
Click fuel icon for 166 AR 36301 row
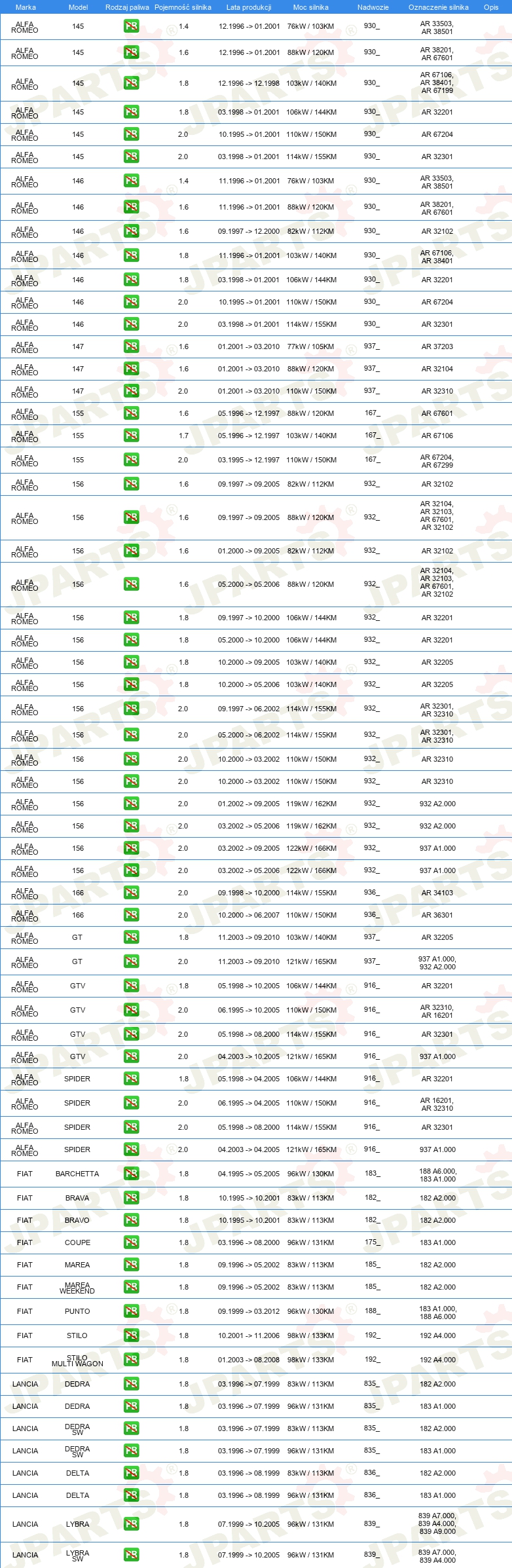[131, 915]
